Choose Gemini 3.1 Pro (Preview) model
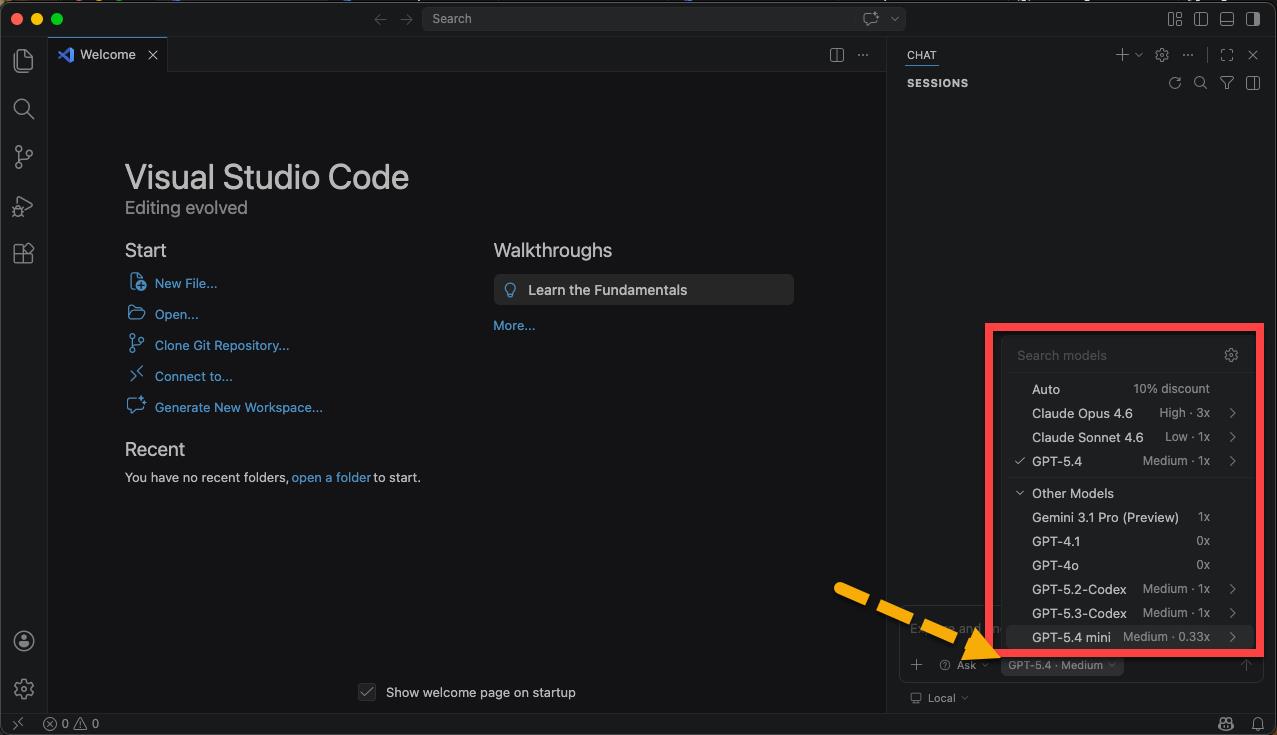Screen dimensions: 1277x735 [x=1105, y=517]
